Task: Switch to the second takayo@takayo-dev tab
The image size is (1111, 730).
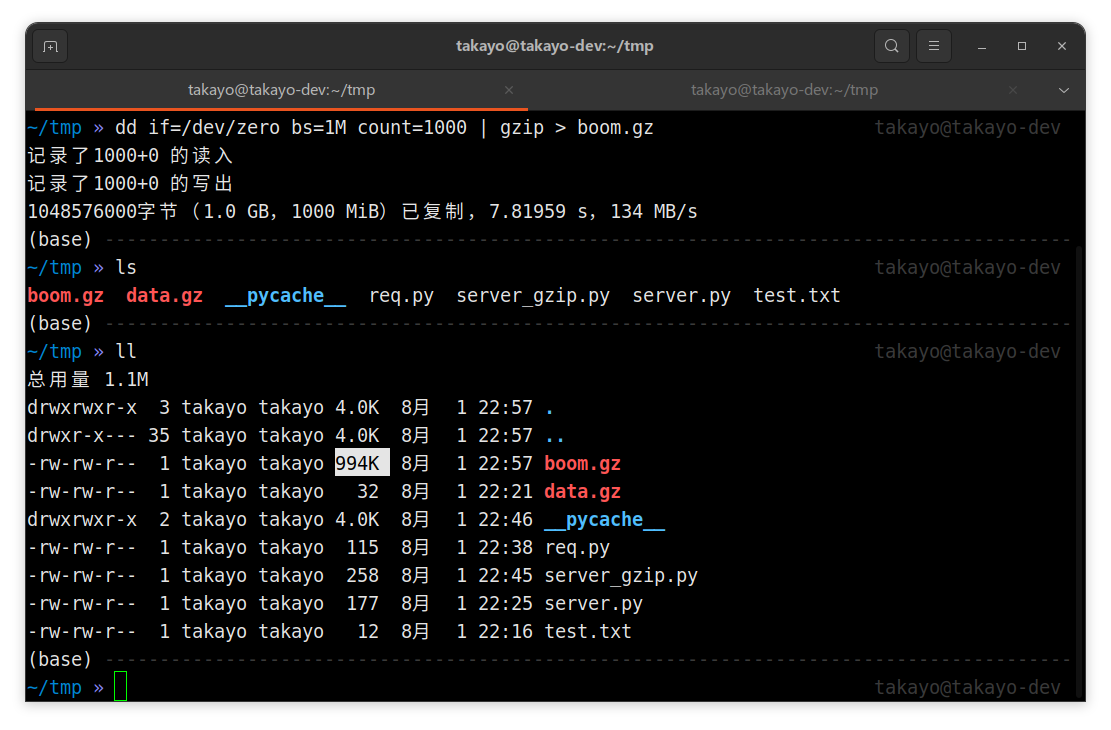Action: coord(784,89)
